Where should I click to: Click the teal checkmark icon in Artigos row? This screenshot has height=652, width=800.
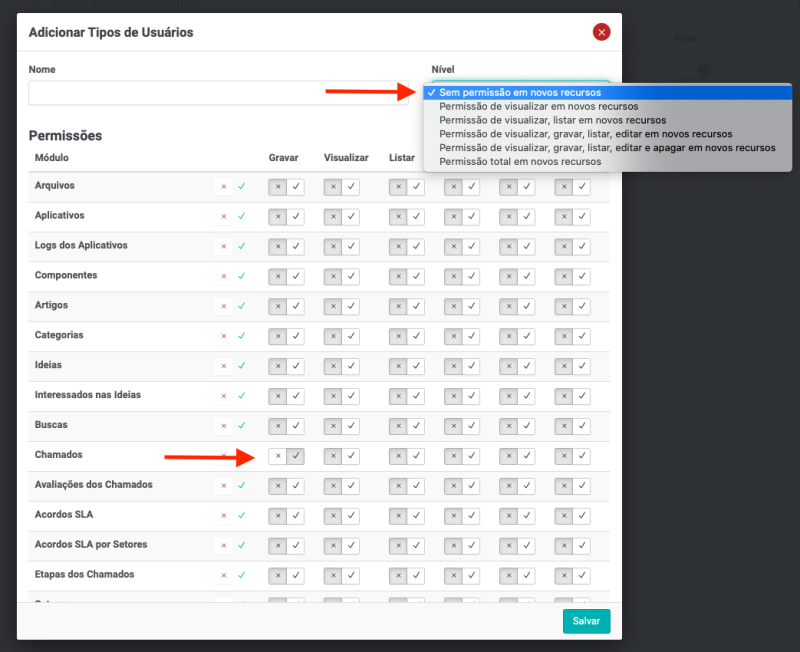241,307
